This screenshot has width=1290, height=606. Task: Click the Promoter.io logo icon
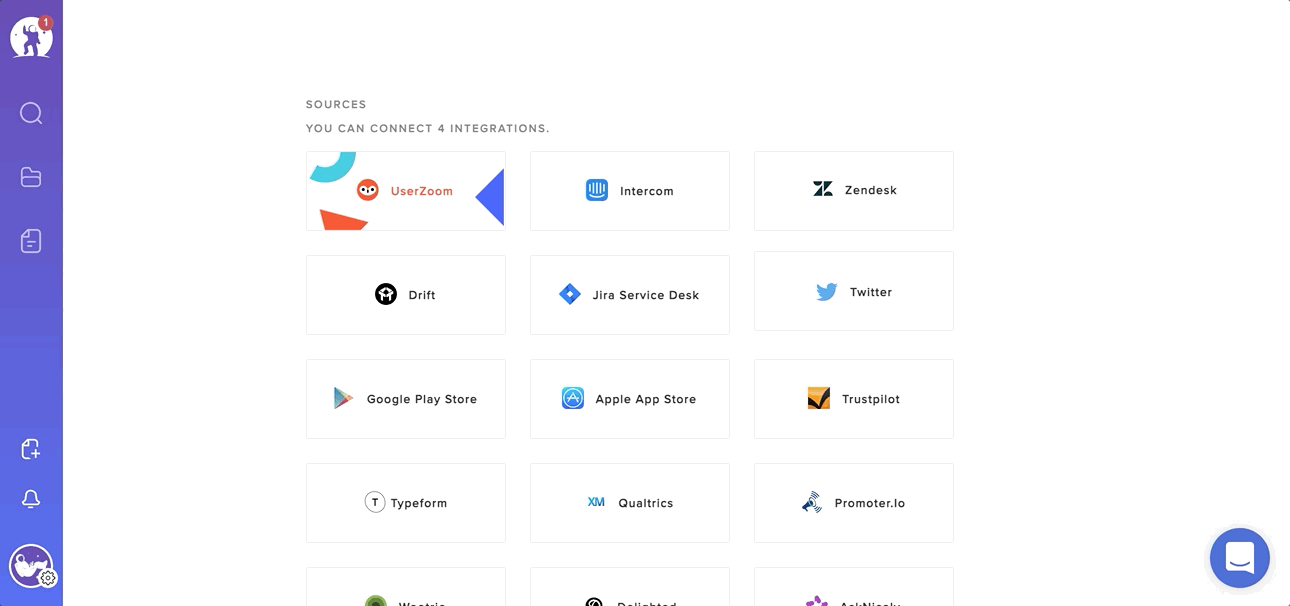[812, 502]
